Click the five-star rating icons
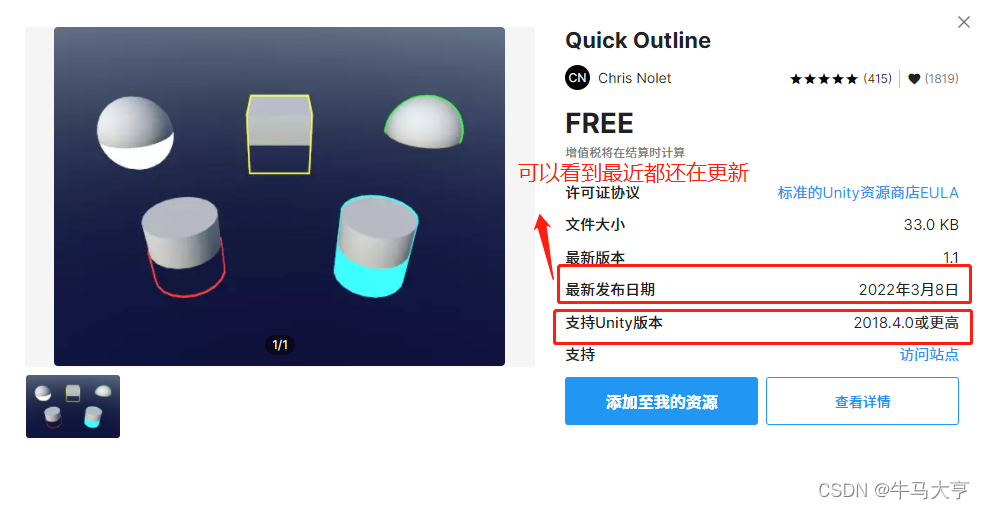Image resolution: width=985 pixels, height=509 pixels. coord(824,79)
